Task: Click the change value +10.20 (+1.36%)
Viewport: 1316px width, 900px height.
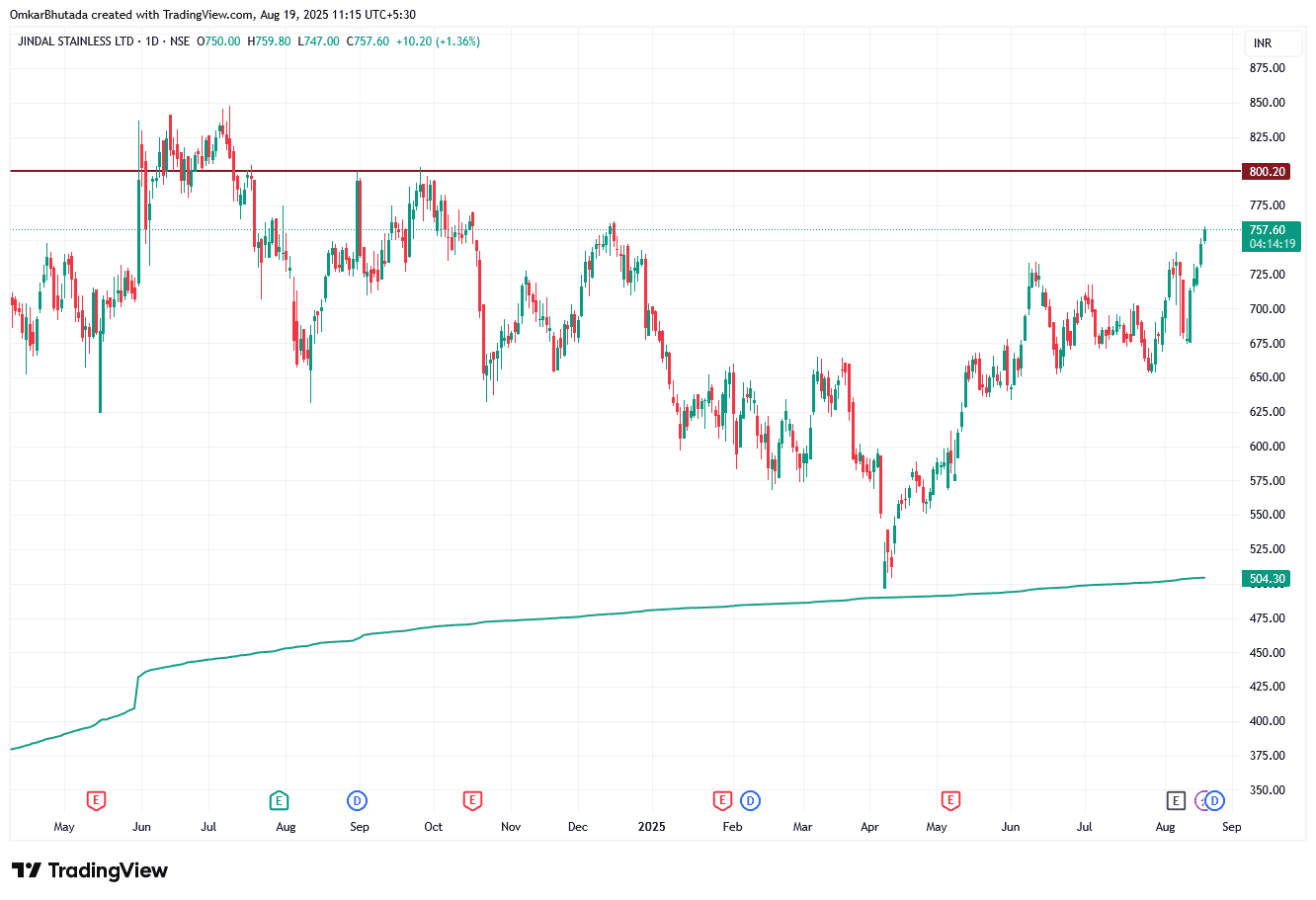Action: pos(438,41)
